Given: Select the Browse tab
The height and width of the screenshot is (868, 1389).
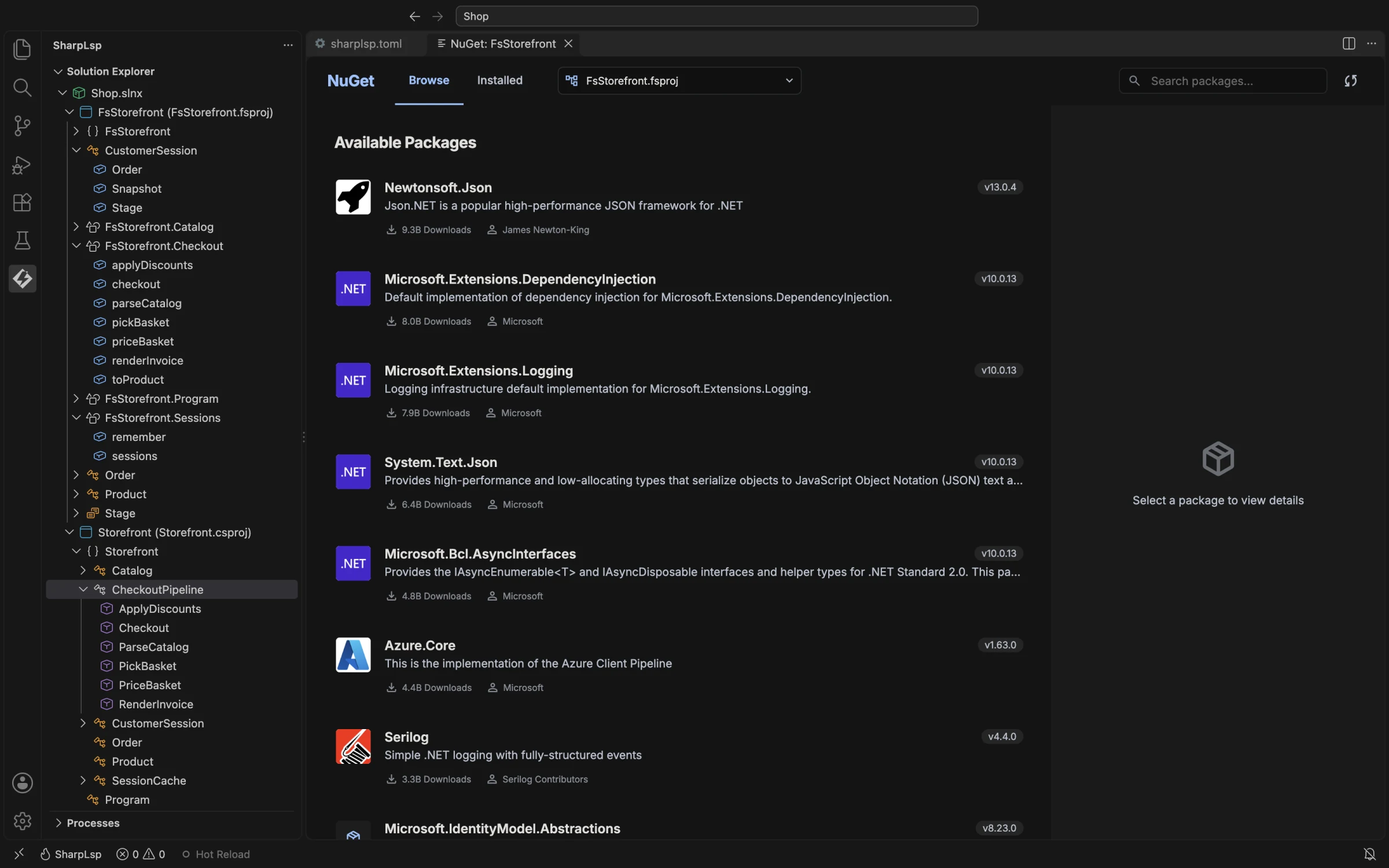Looking at the screenshot, I should [429, 80].
